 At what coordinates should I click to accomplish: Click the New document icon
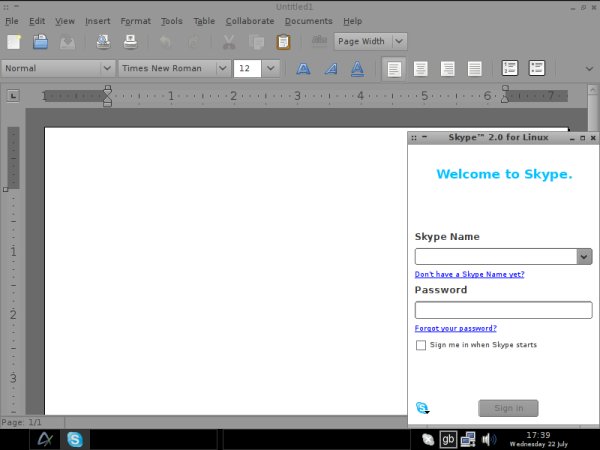coord(14,42)
